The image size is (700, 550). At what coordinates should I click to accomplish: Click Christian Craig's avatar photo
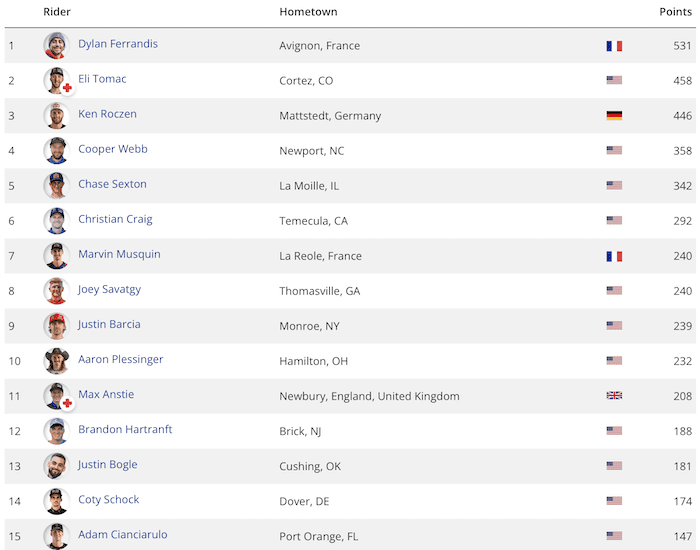pos(57,221)
